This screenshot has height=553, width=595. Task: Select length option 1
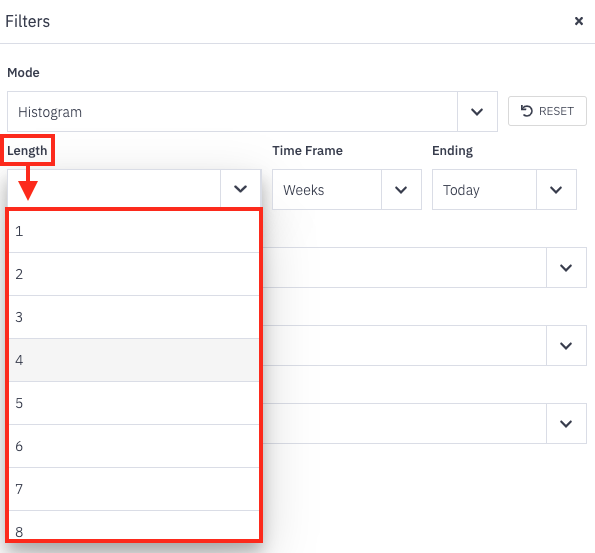[134, 231]
